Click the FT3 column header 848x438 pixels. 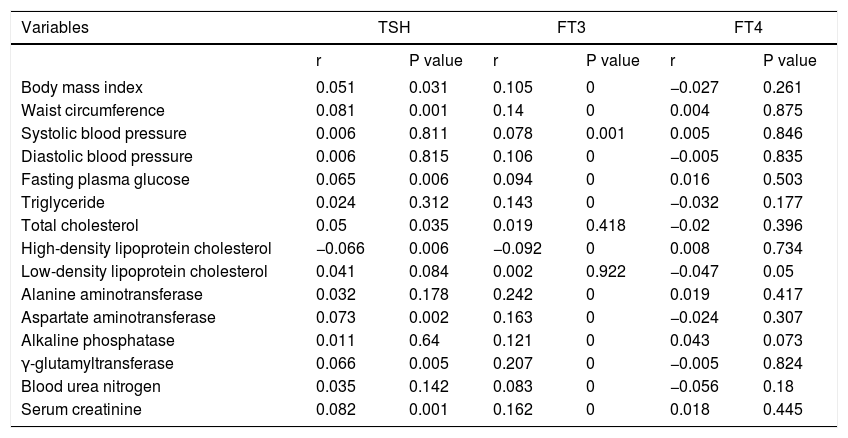pos(571,28)
